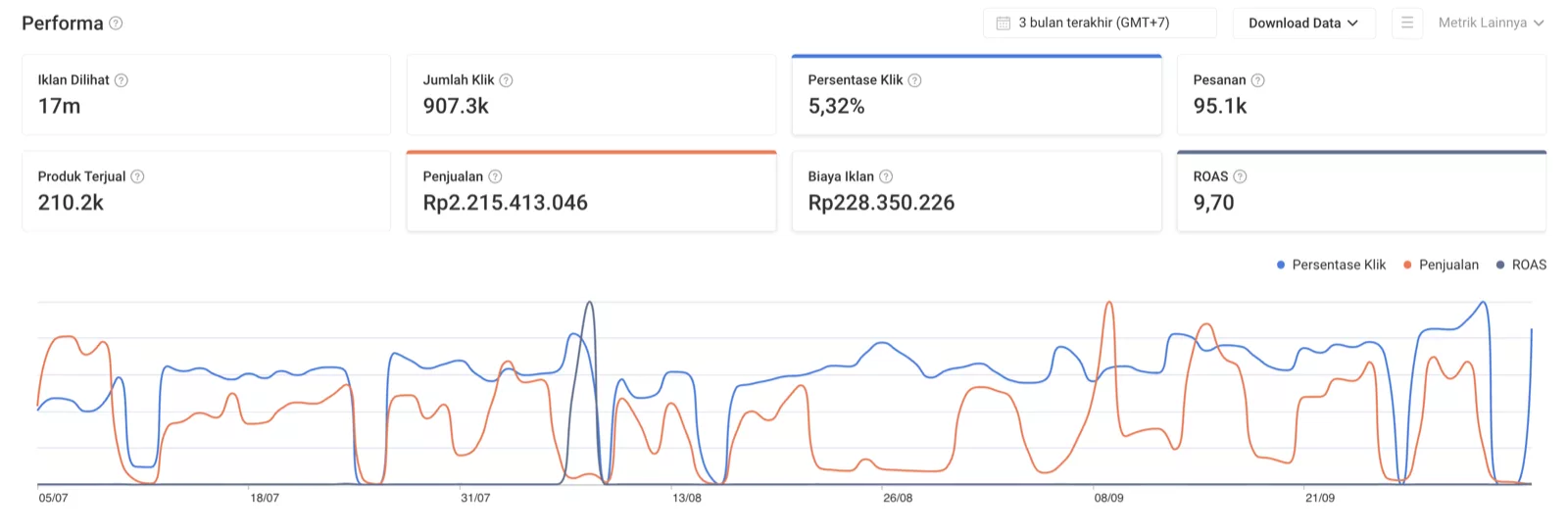The width and height of the screenshot is (1568, 532).
Task: Click the list icon left of Metrik Lainnya
Action: click(1407, 23)
